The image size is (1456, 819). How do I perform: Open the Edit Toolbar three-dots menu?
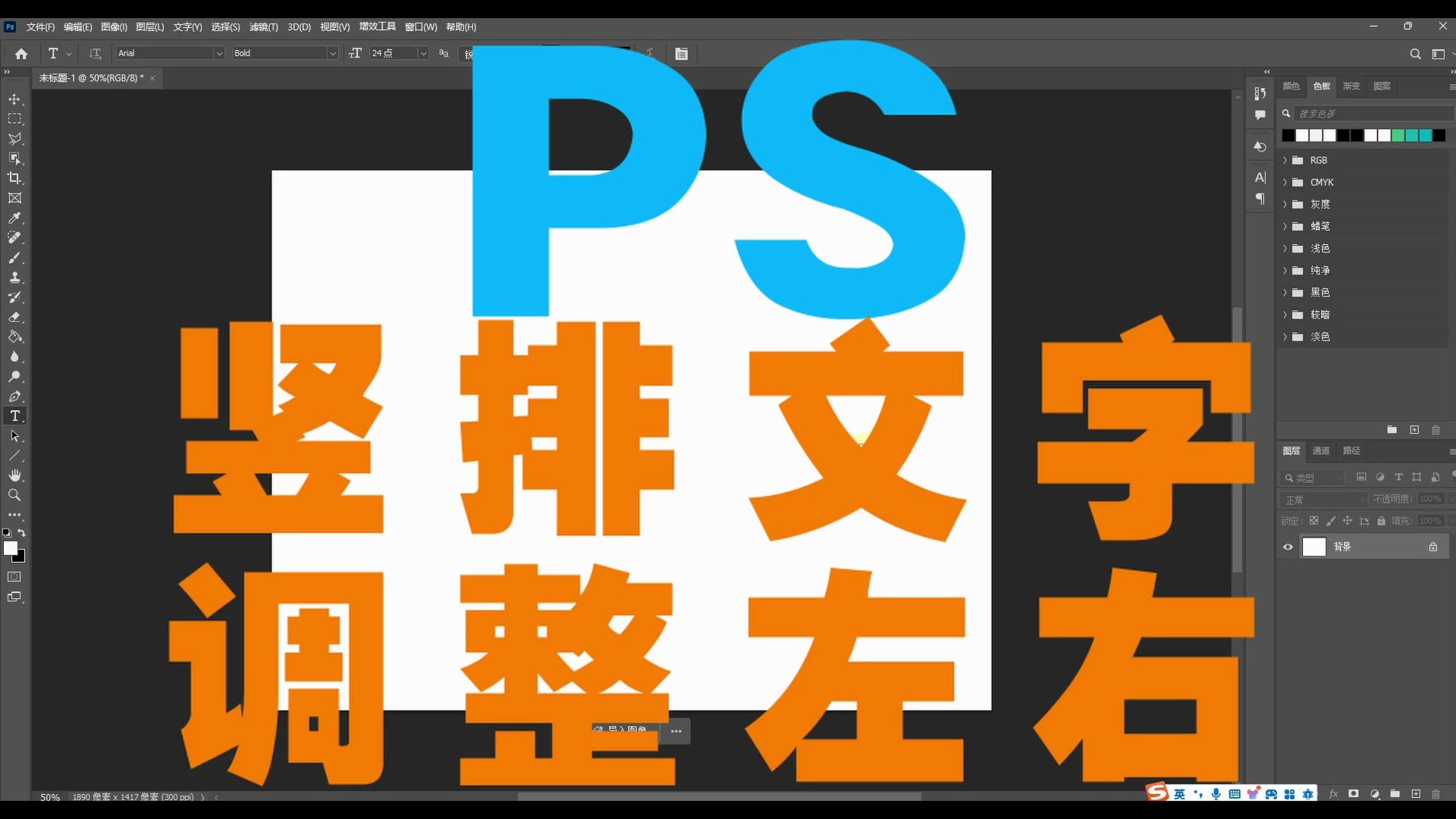[14, 515]
